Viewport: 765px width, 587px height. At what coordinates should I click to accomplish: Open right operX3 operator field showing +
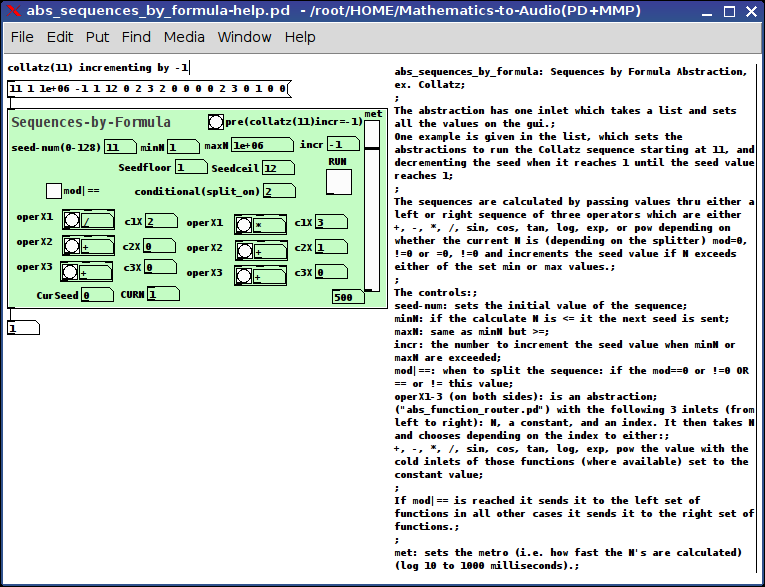coord(269,277)
